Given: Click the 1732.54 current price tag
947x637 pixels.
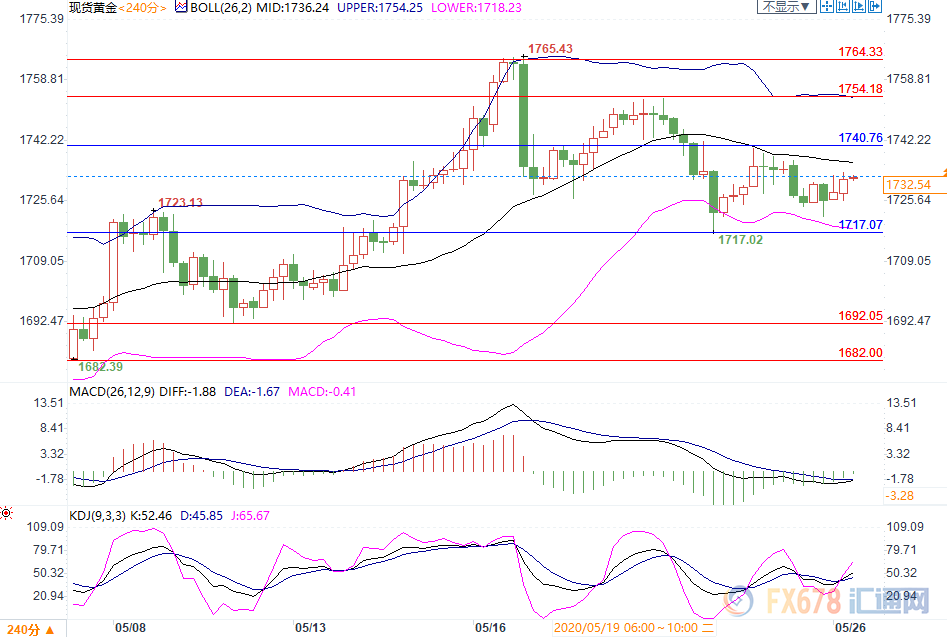Looking at the screenshot, I should [x=907, y=185].
